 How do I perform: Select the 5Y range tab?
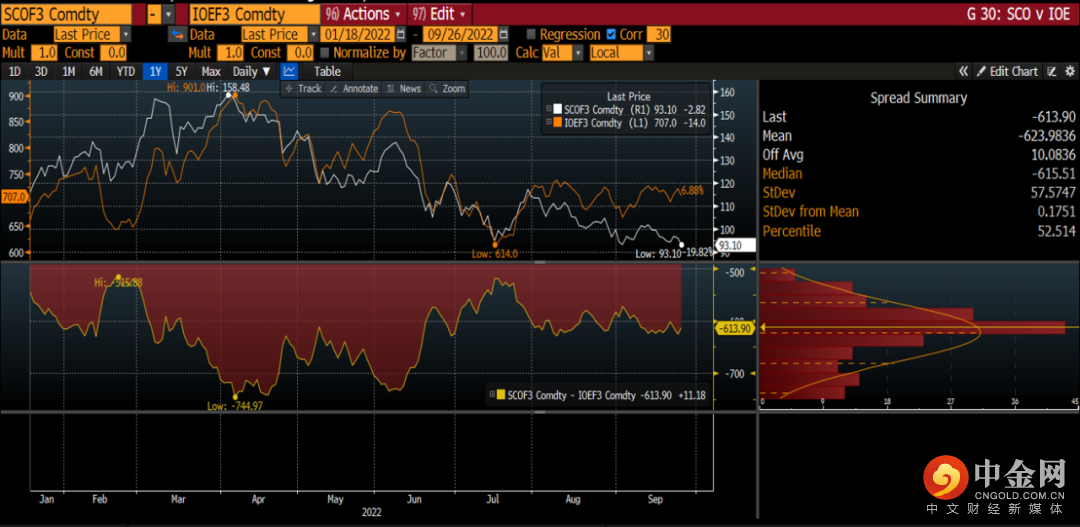pos(181,71)
